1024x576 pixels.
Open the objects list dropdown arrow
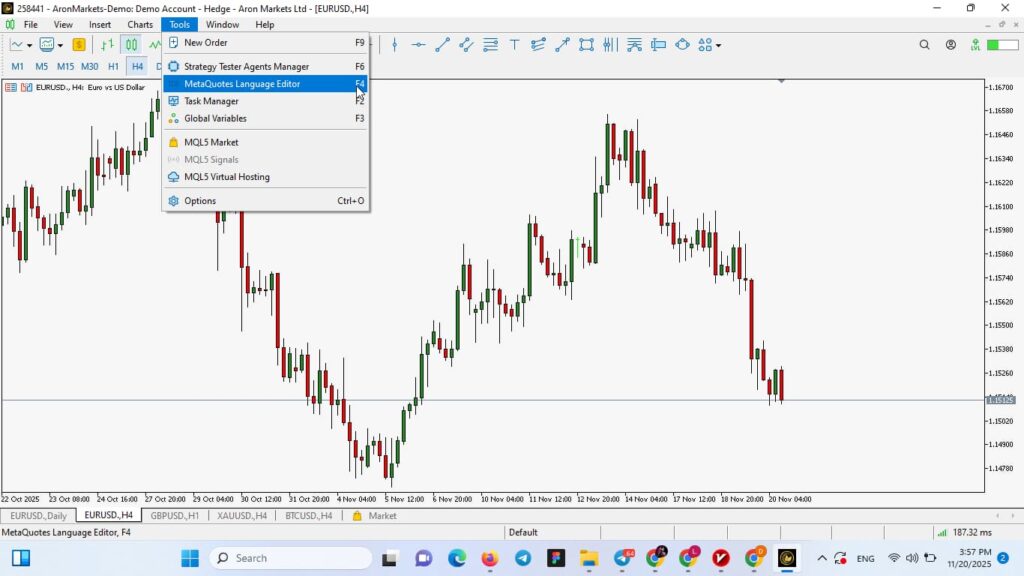(718, 45)
